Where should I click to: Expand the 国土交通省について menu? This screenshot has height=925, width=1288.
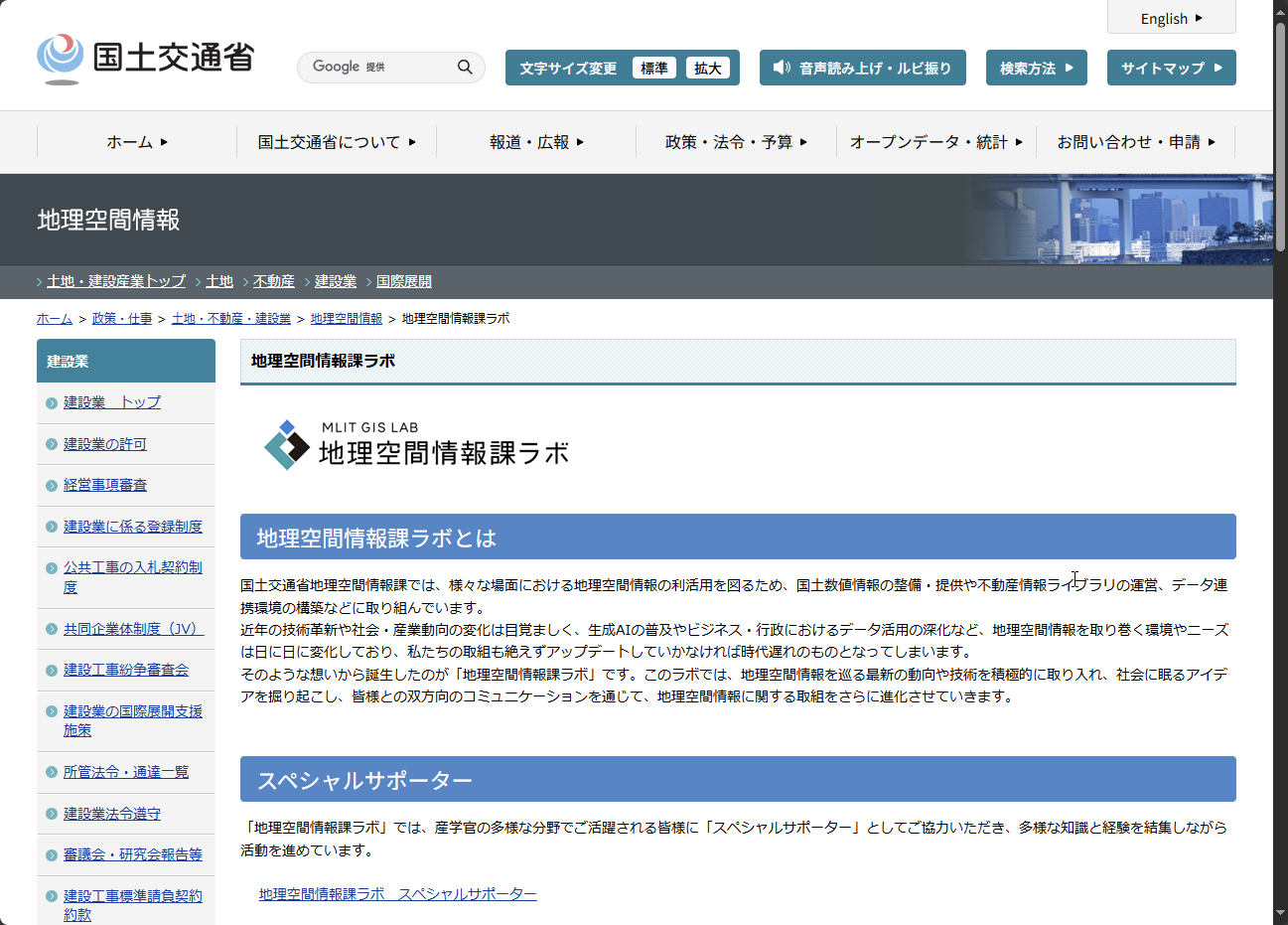click(x=336, y=142)
